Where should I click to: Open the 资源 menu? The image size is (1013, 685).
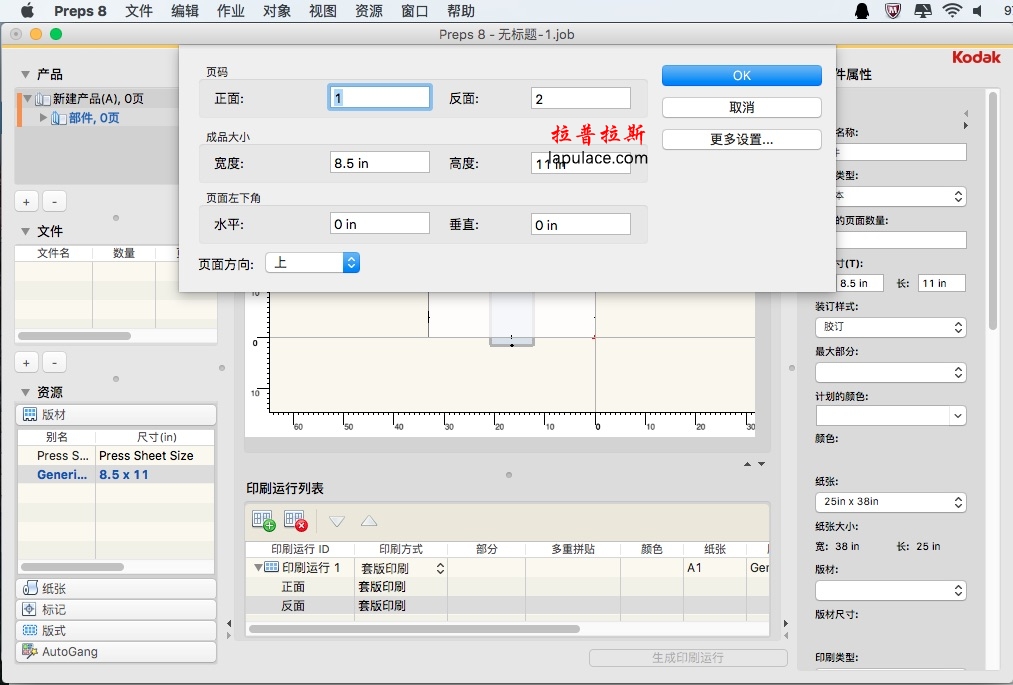[x=369, y=11]
